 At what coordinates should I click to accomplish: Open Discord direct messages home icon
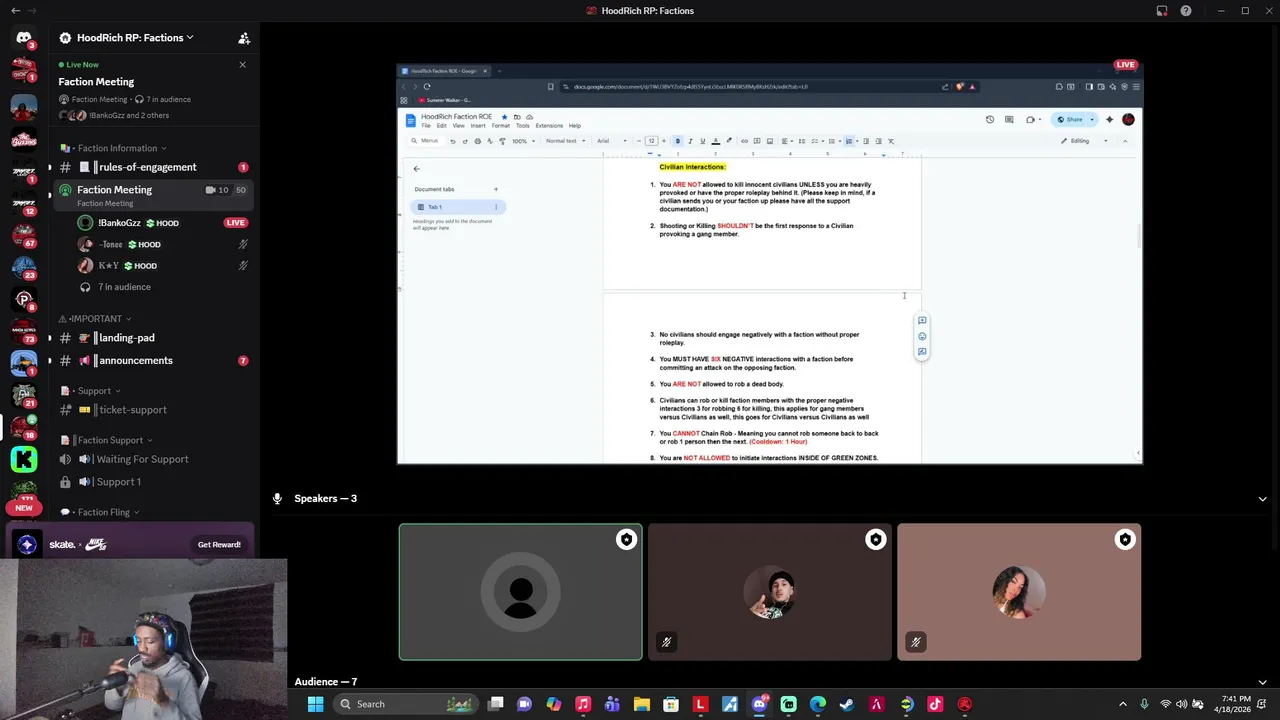[x=24, y=38]
